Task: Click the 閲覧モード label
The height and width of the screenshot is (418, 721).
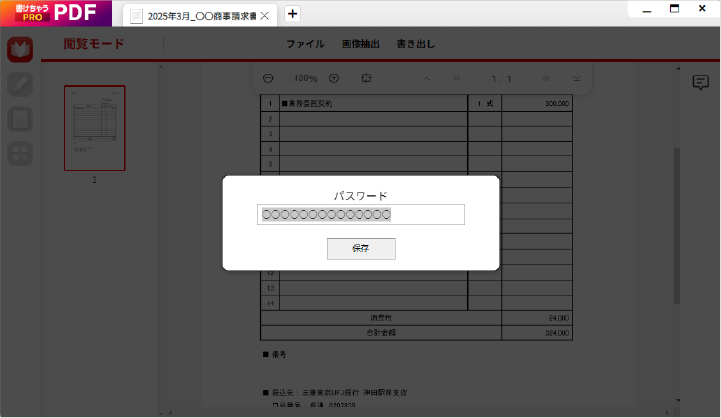Action: coord(94,44)
